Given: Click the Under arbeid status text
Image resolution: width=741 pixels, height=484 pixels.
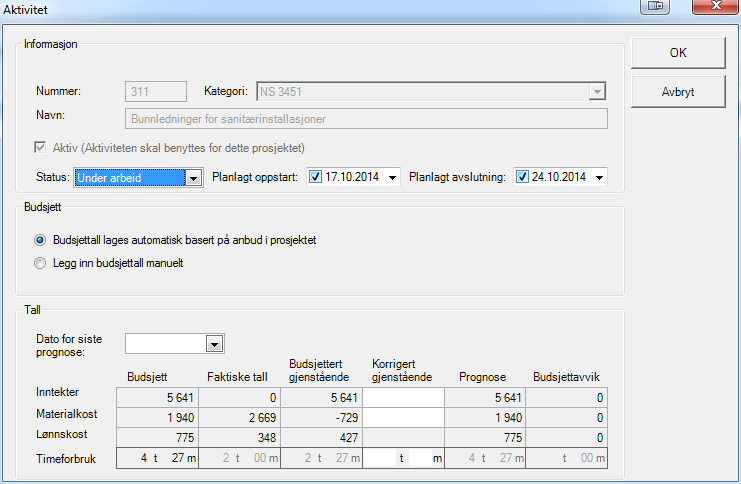Looking at the screenshot, I should [109, 178].
